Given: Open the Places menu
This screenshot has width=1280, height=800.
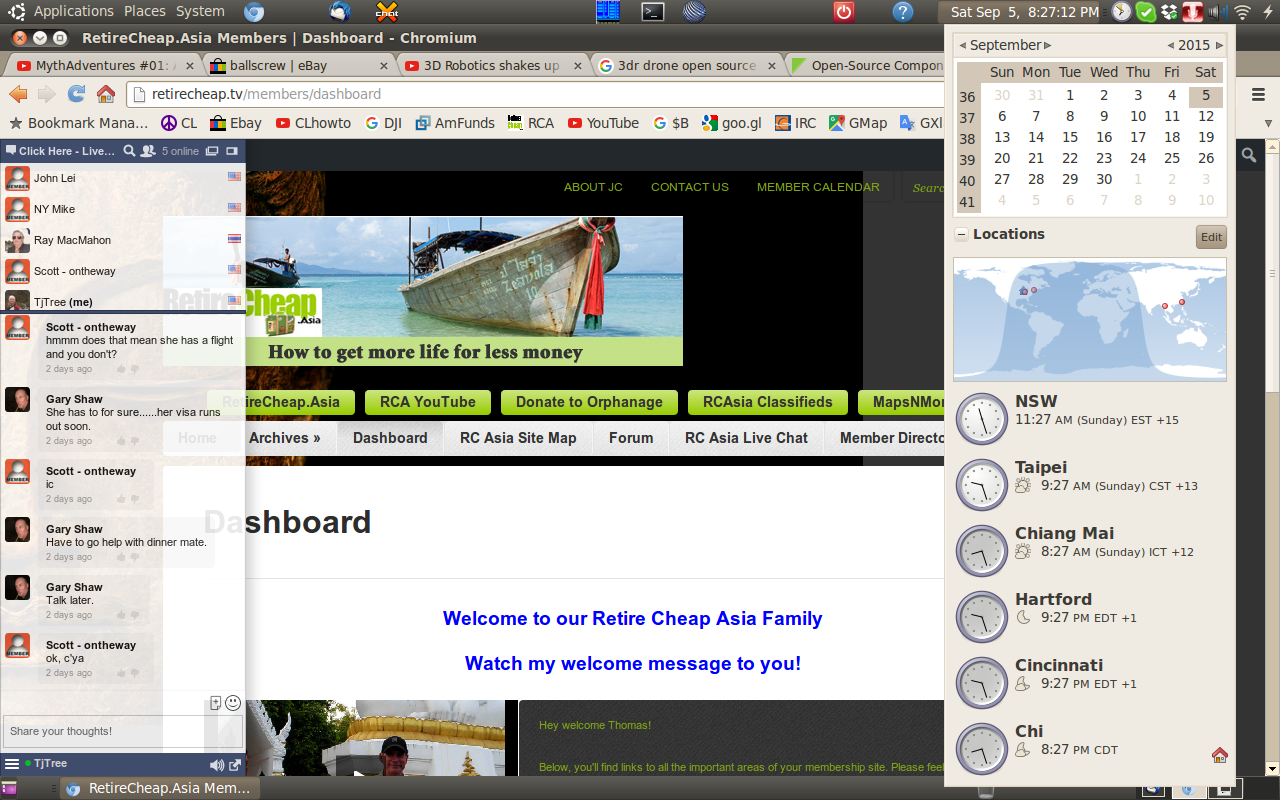Looking at the screenshot, I should (x=145, y=11).
